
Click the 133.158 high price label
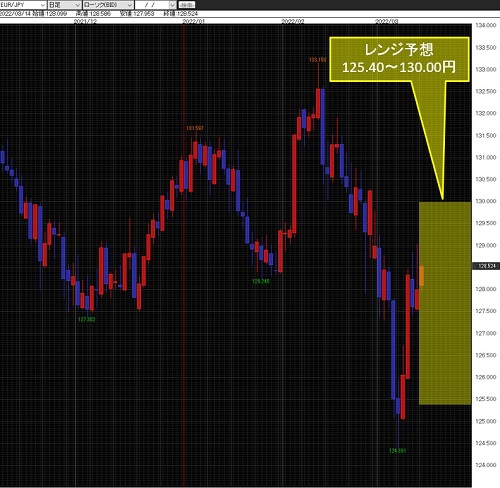(x=317, y=60)
